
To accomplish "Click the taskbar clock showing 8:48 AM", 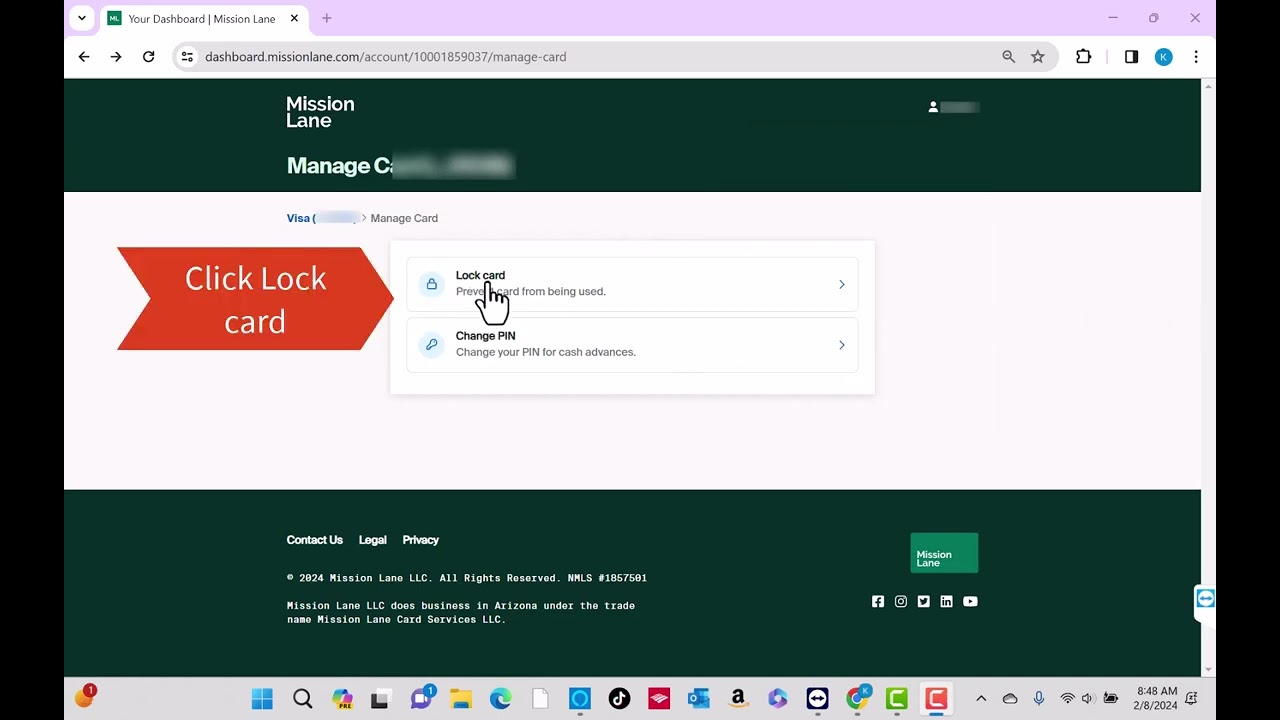I will (x=1156, y=699).
